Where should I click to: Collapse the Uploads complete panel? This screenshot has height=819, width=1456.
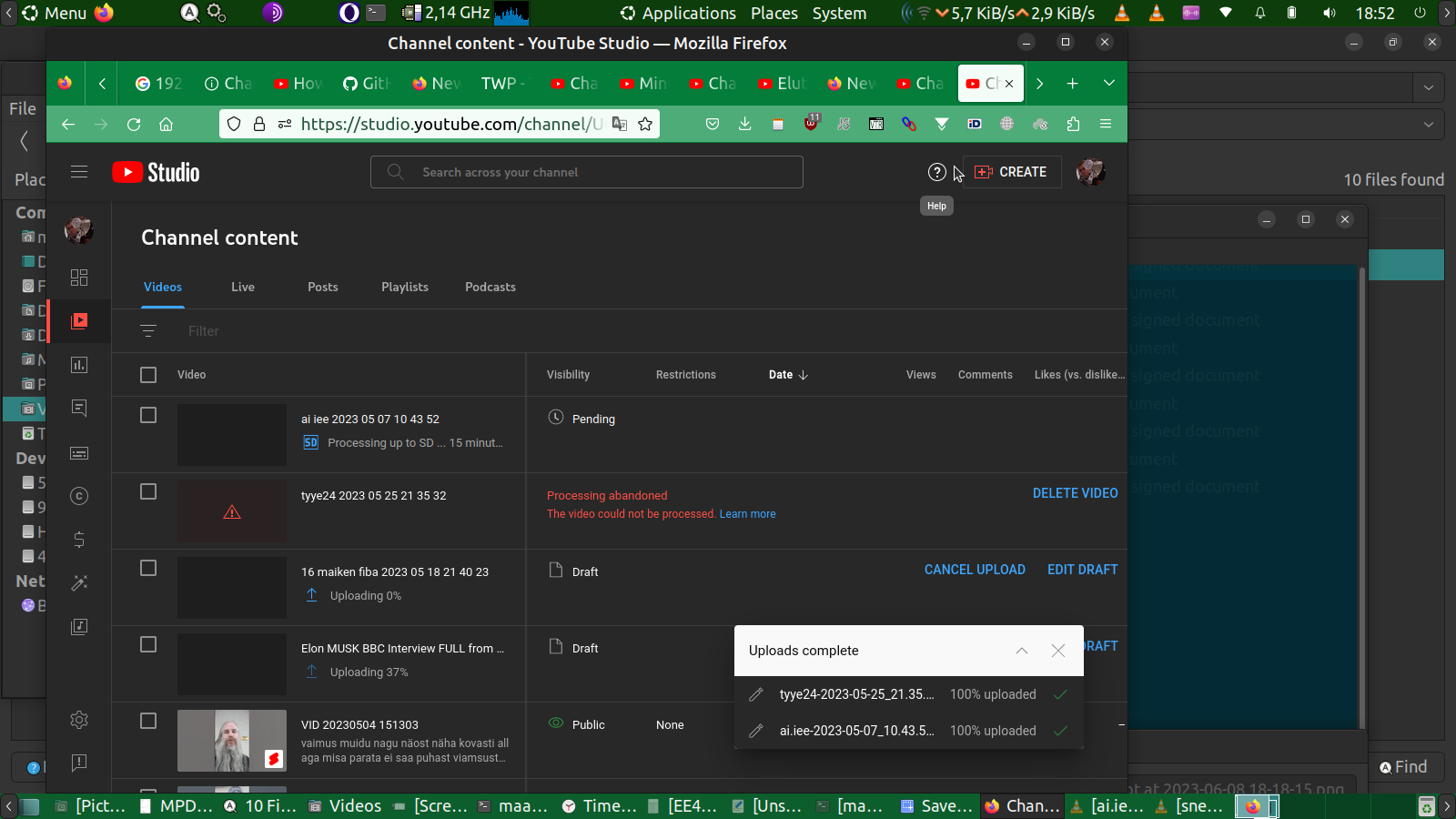coord(1022,651)
